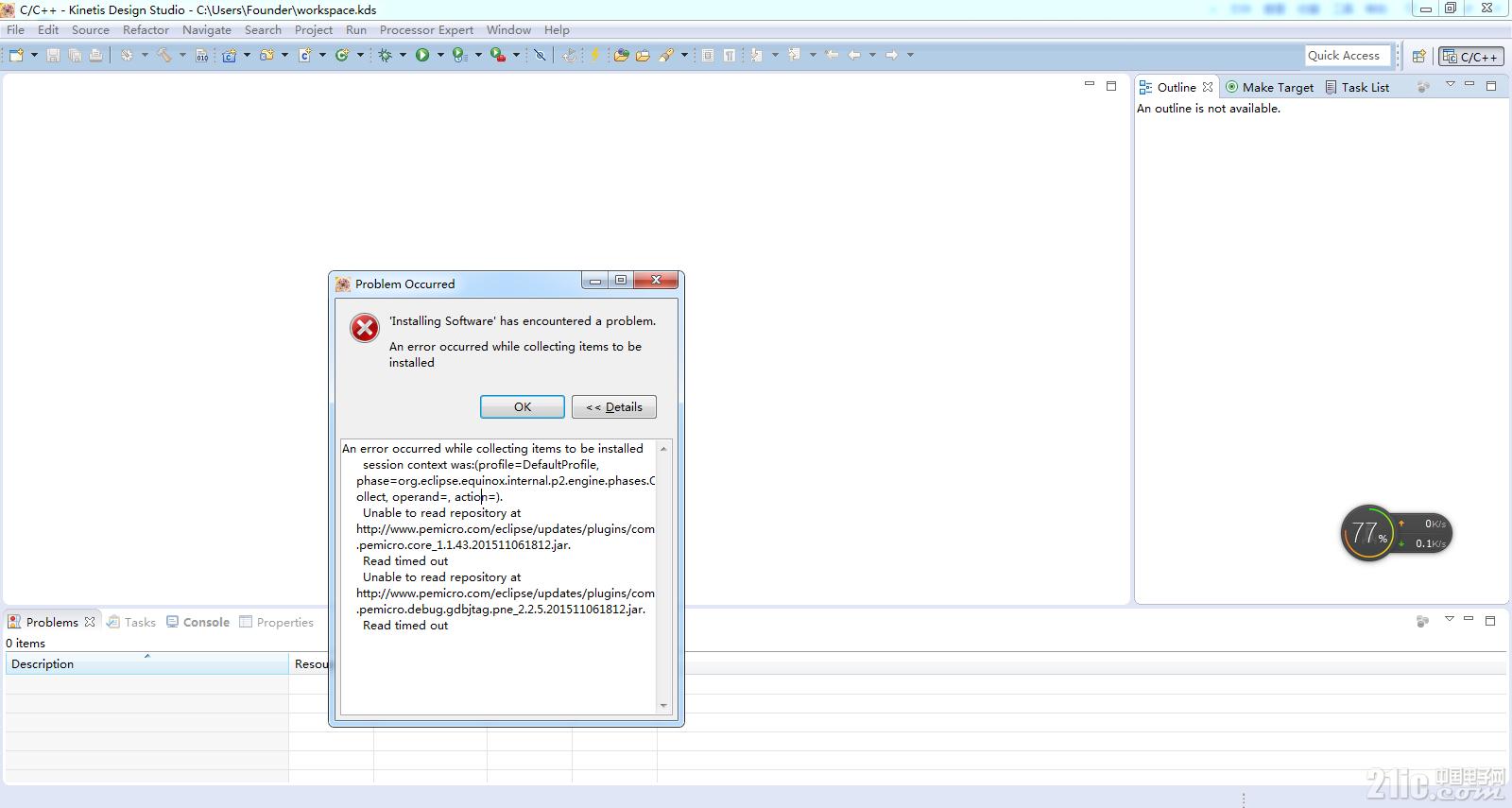Click the Save icon in toolbar

[53, 55]
